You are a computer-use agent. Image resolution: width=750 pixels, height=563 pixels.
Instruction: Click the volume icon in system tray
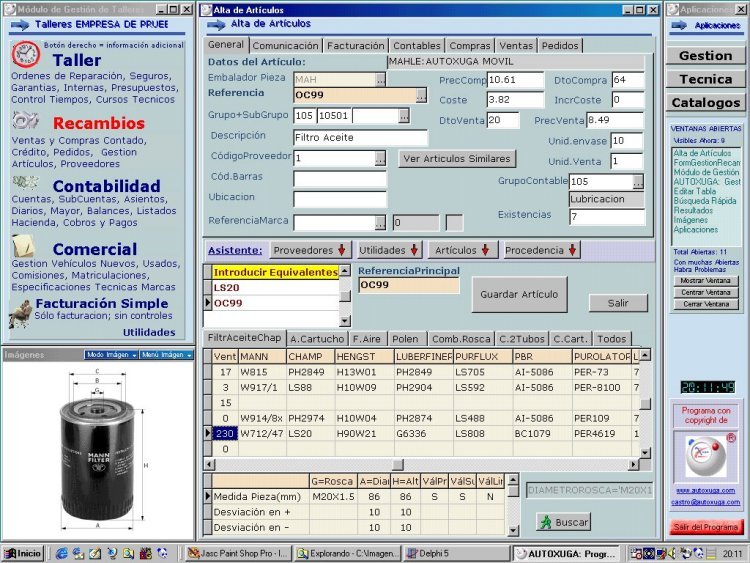[672, 553]
